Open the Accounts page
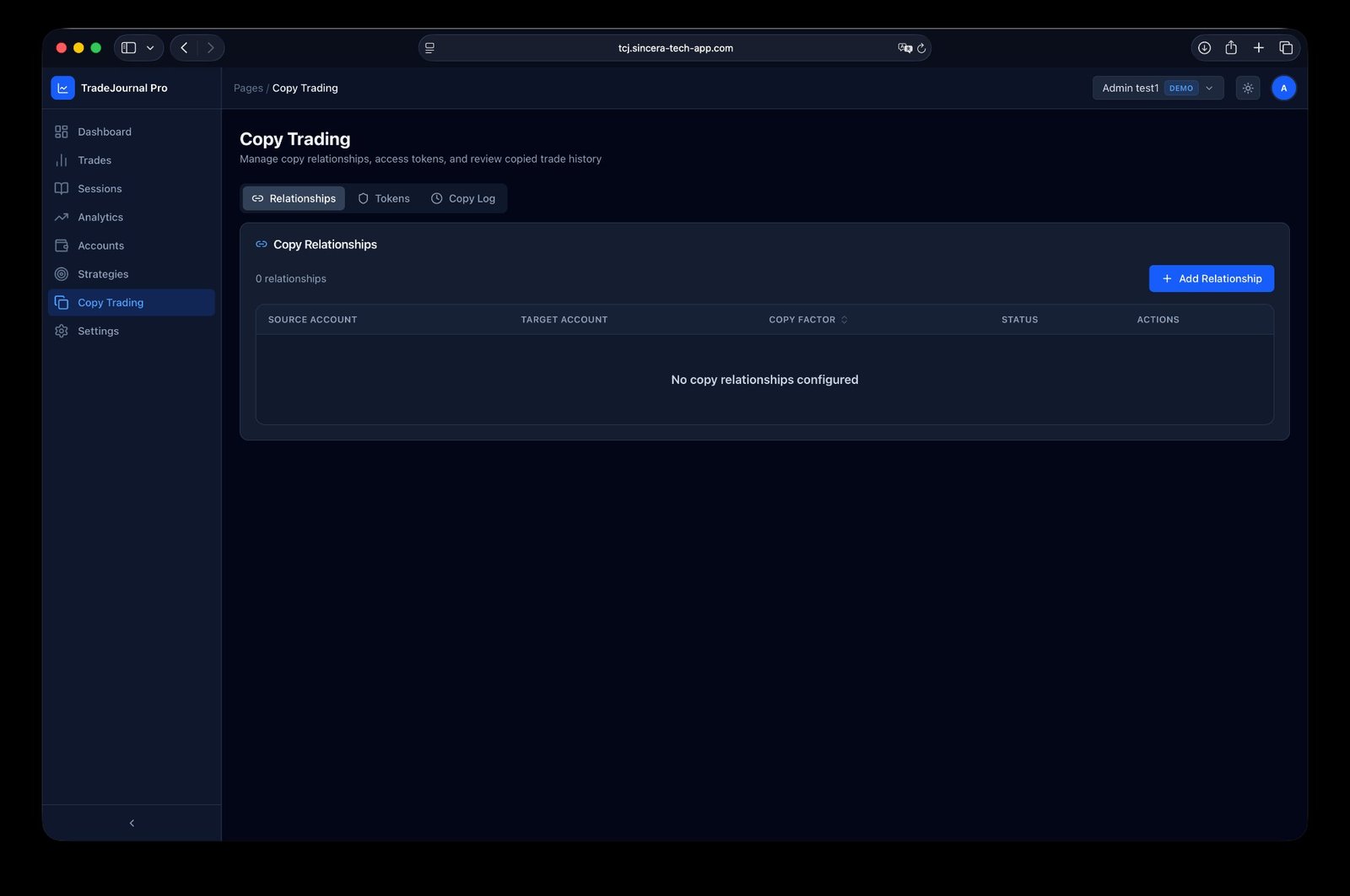Screen dimensions: 1350x896 tap(100, 246)
